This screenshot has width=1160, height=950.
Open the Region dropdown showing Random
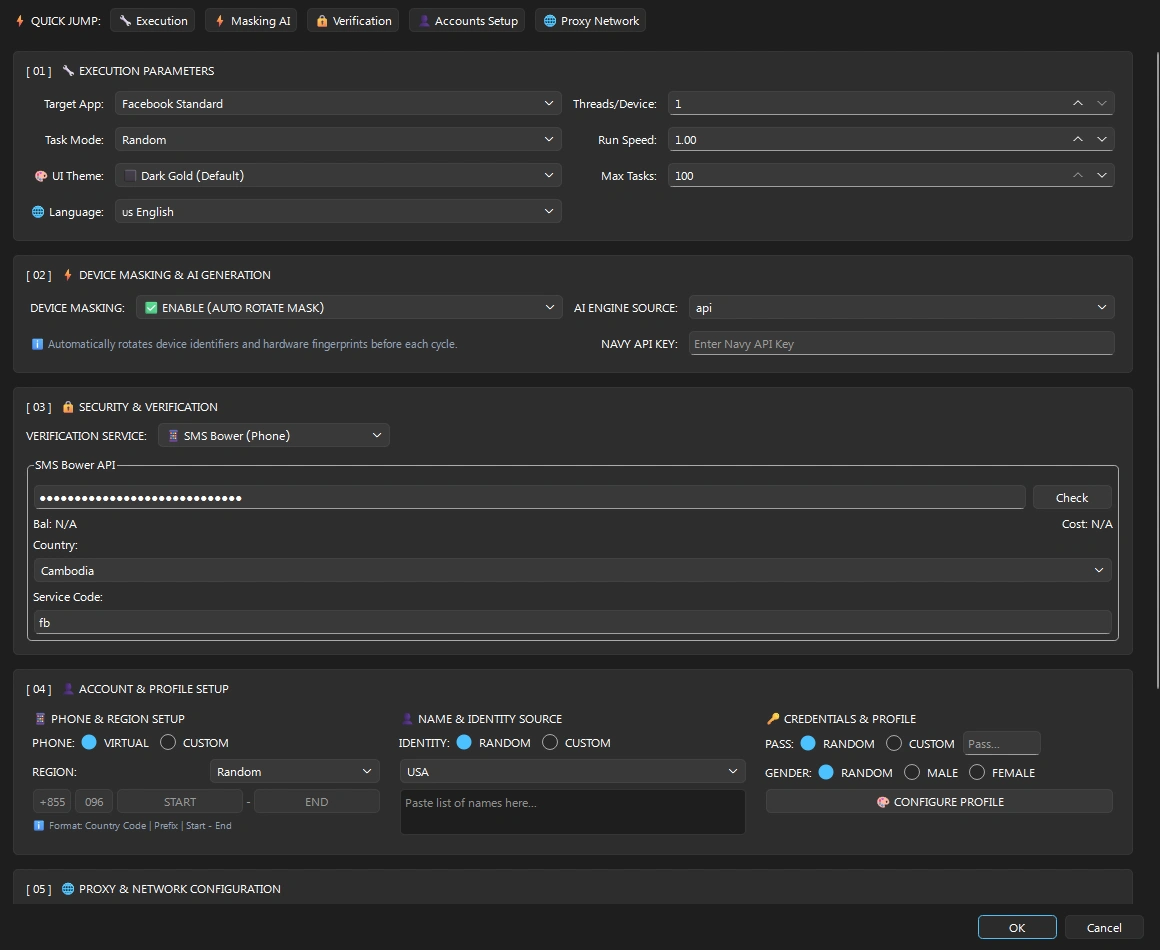coord(294,772)
